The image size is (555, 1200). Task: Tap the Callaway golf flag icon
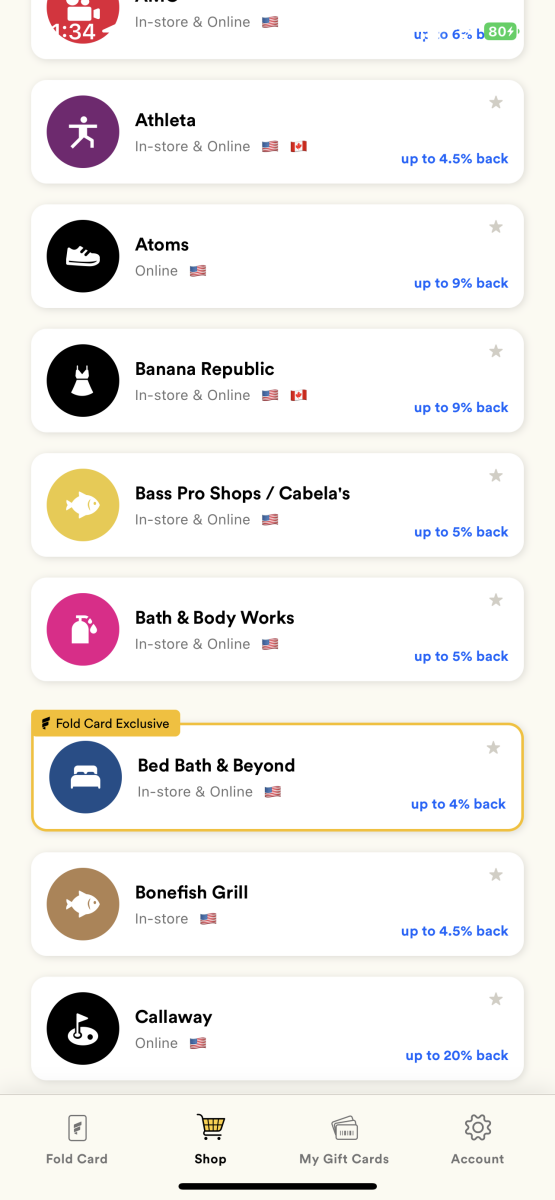pyautogui.click(x=83, y=1028)
